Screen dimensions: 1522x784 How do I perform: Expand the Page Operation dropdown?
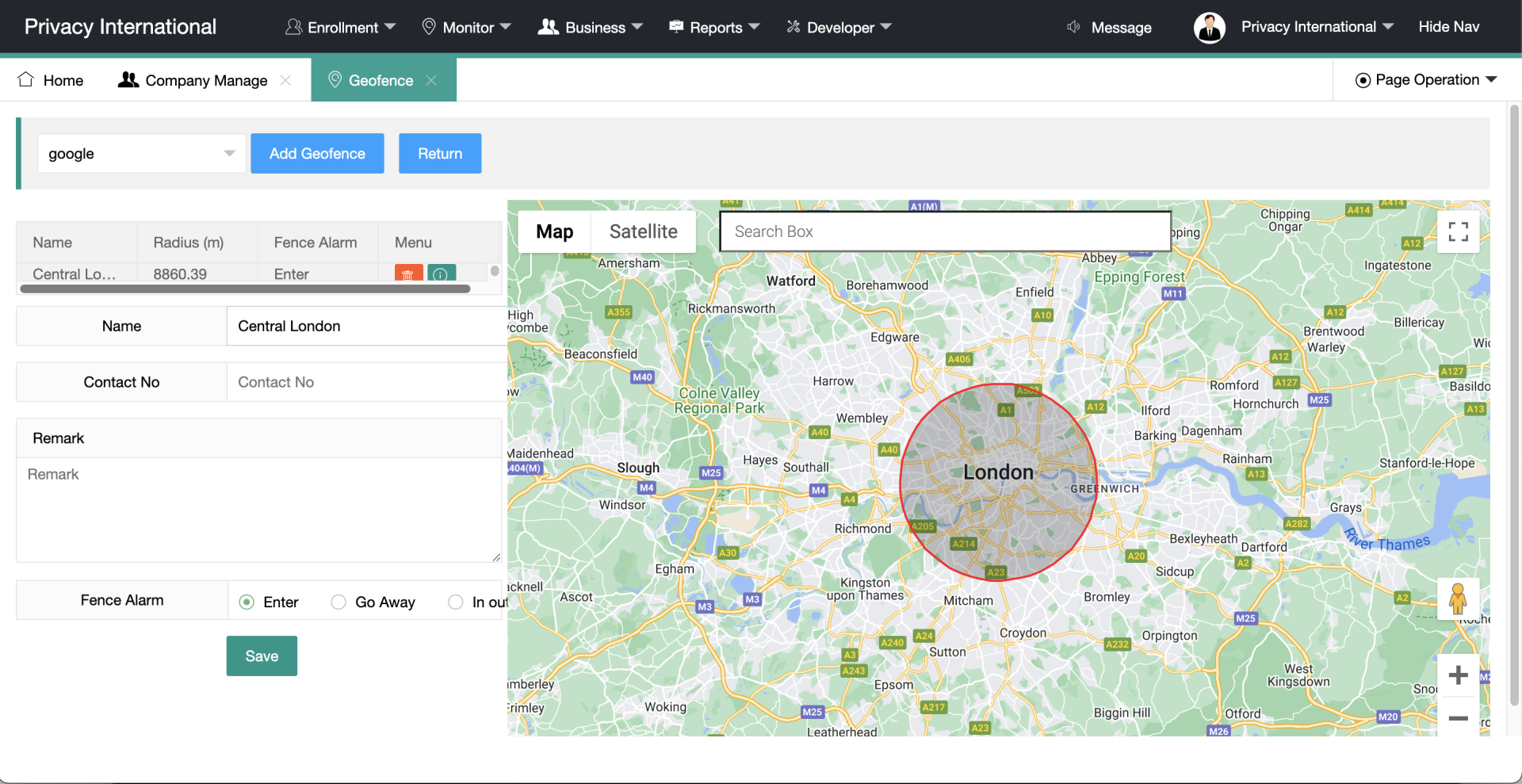pyautogui.click(x=1426, y=80)
